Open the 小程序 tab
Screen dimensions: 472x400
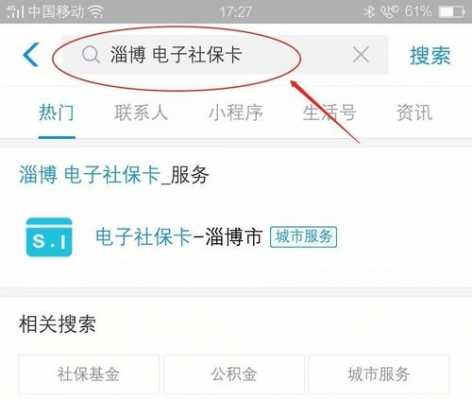(236, 112)
